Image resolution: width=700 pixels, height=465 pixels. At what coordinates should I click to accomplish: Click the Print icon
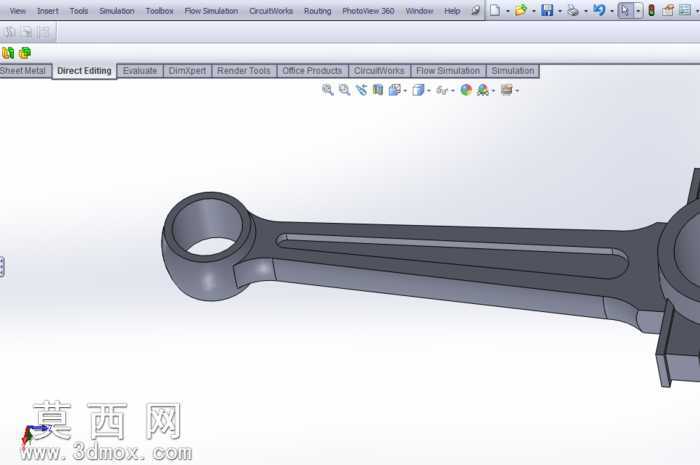click(573, 10)
